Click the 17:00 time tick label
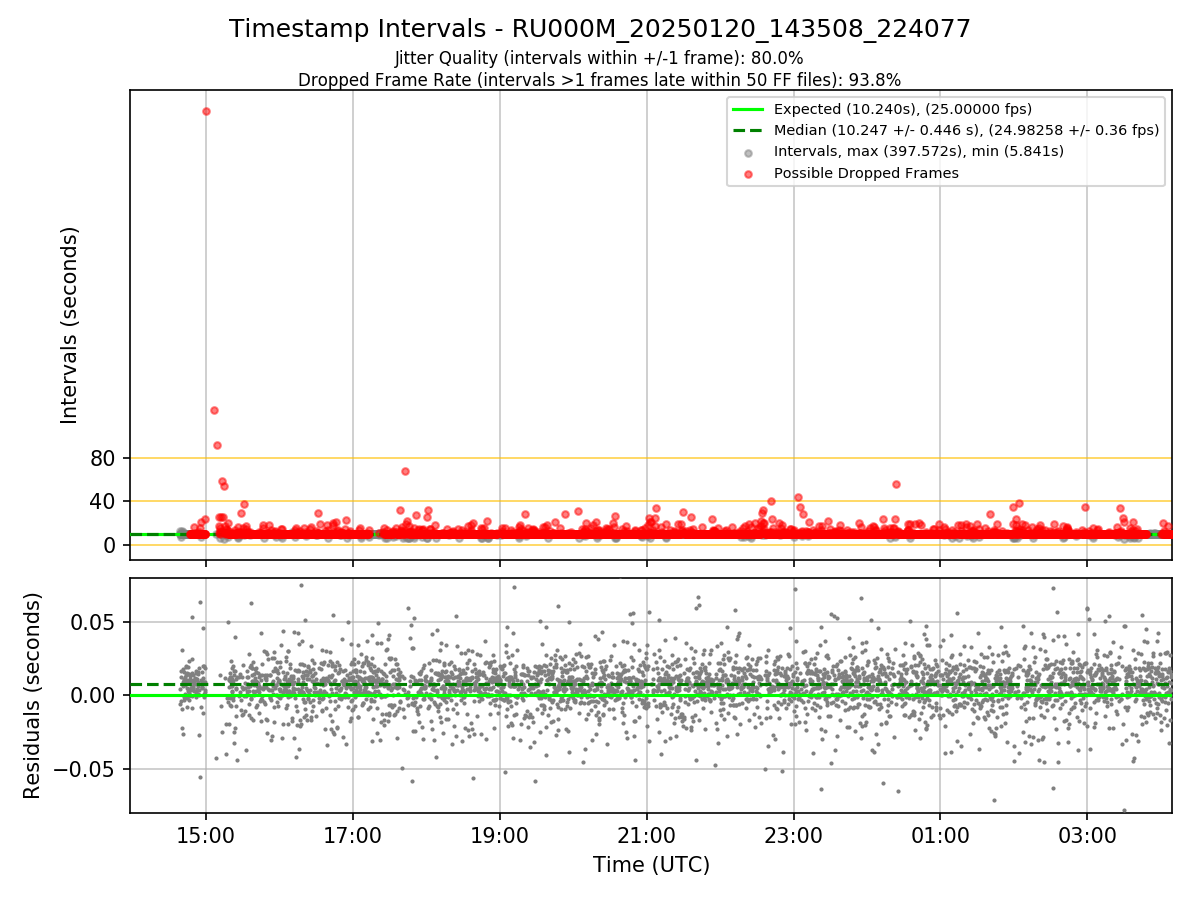Image resolution: width=1200 pixels, height=900 pixels. [353, 835]
